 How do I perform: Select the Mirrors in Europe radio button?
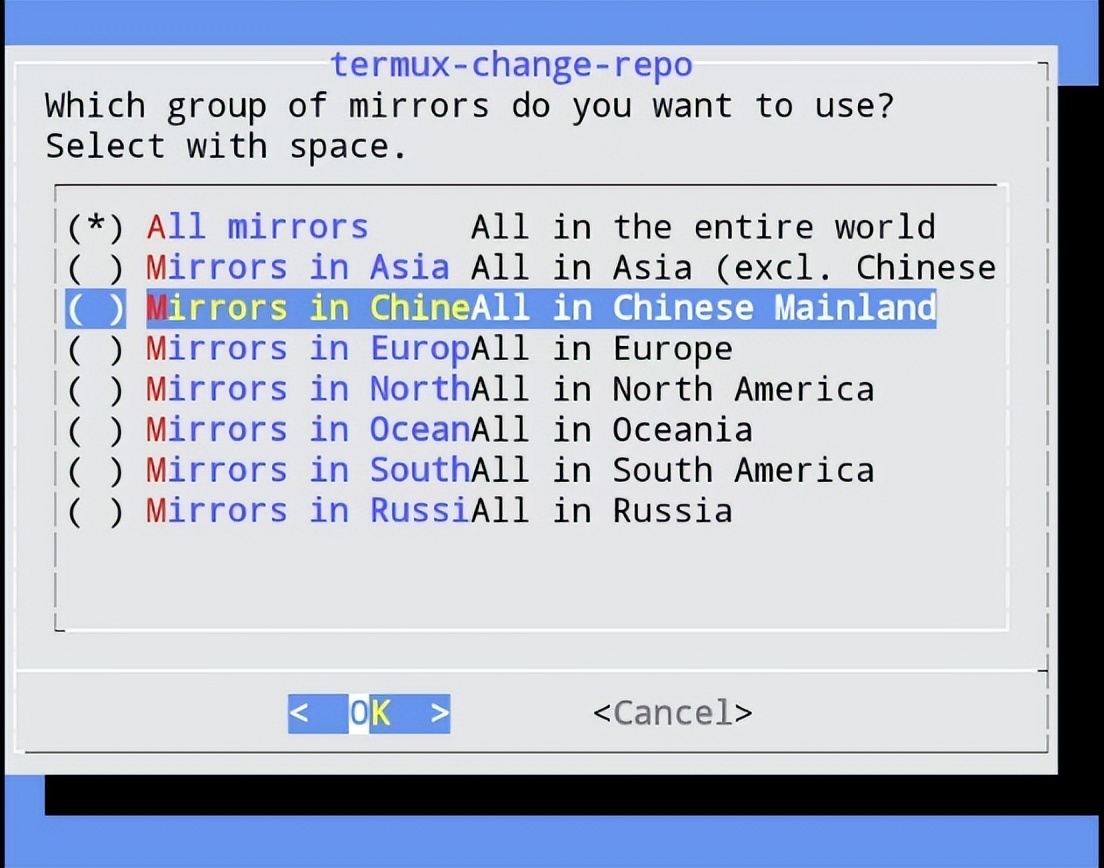(96, 349)
